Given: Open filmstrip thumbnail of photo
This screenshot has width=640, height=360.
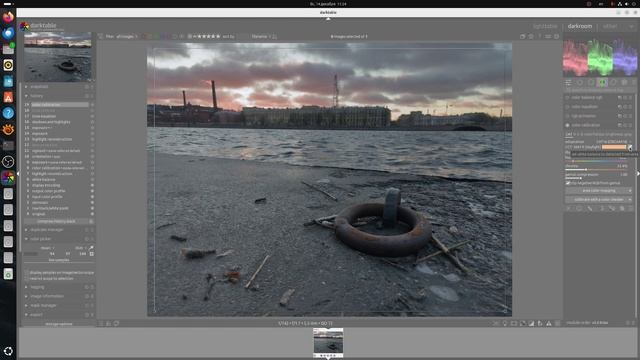Looking at the screenshot, I should 328,342.
